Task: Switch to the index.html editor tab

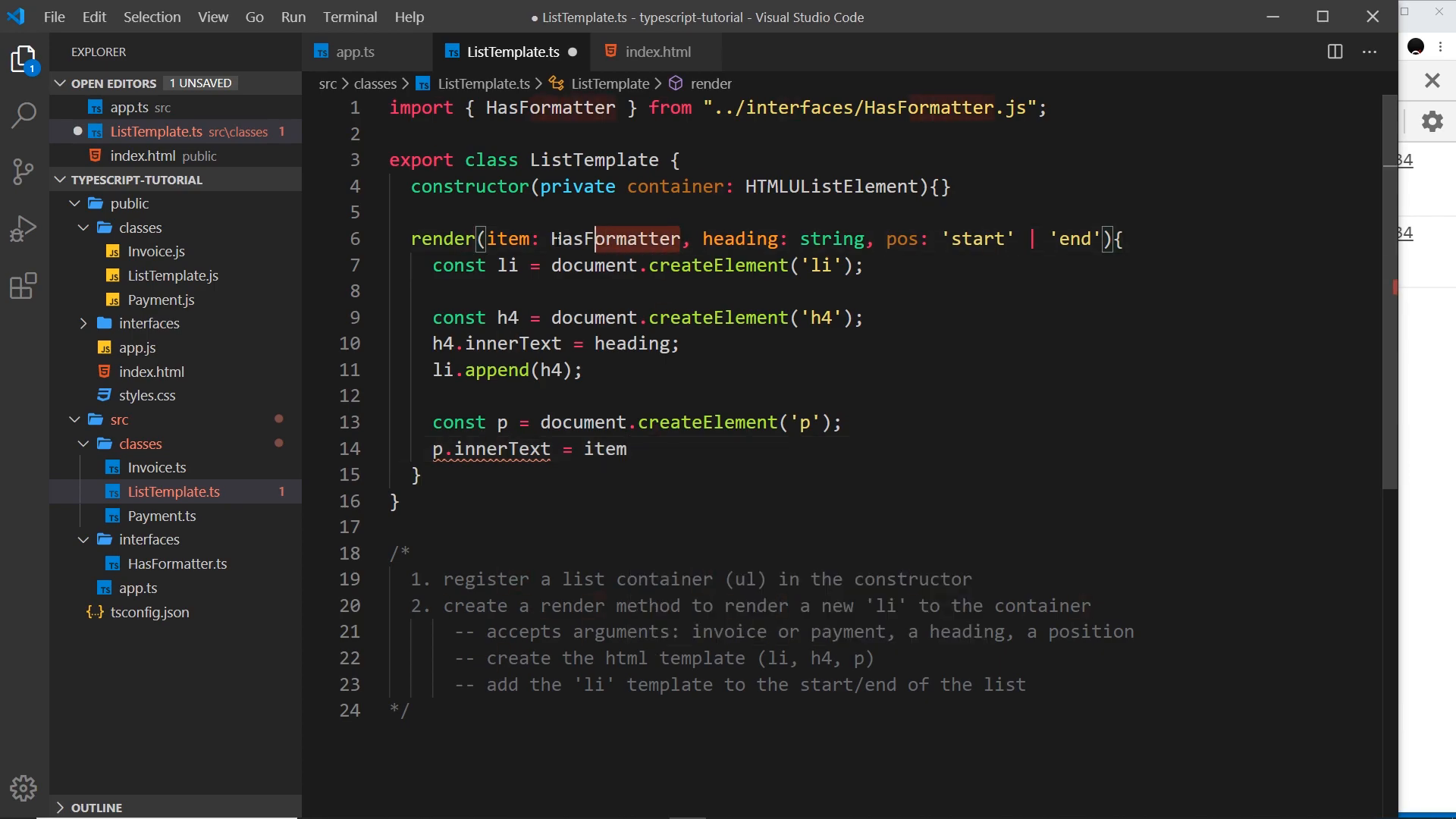Action: (657, 52)
